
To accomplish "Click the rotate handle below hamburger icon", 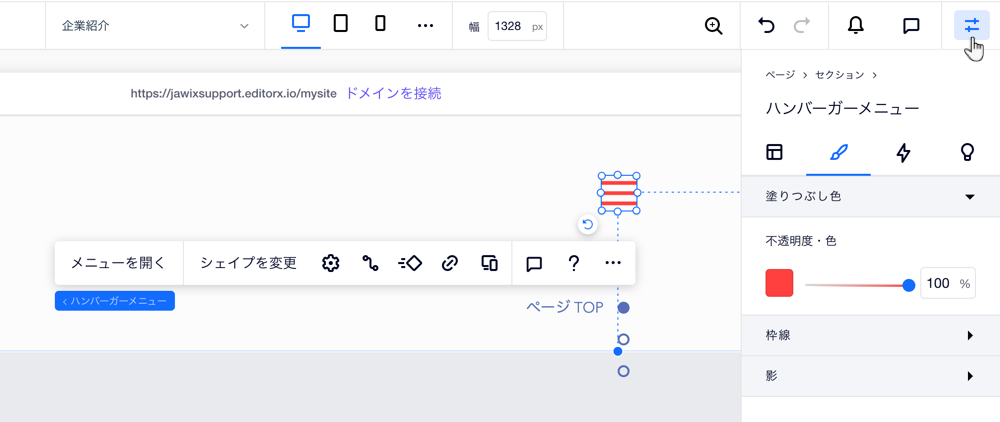I will tap(587, 224).
